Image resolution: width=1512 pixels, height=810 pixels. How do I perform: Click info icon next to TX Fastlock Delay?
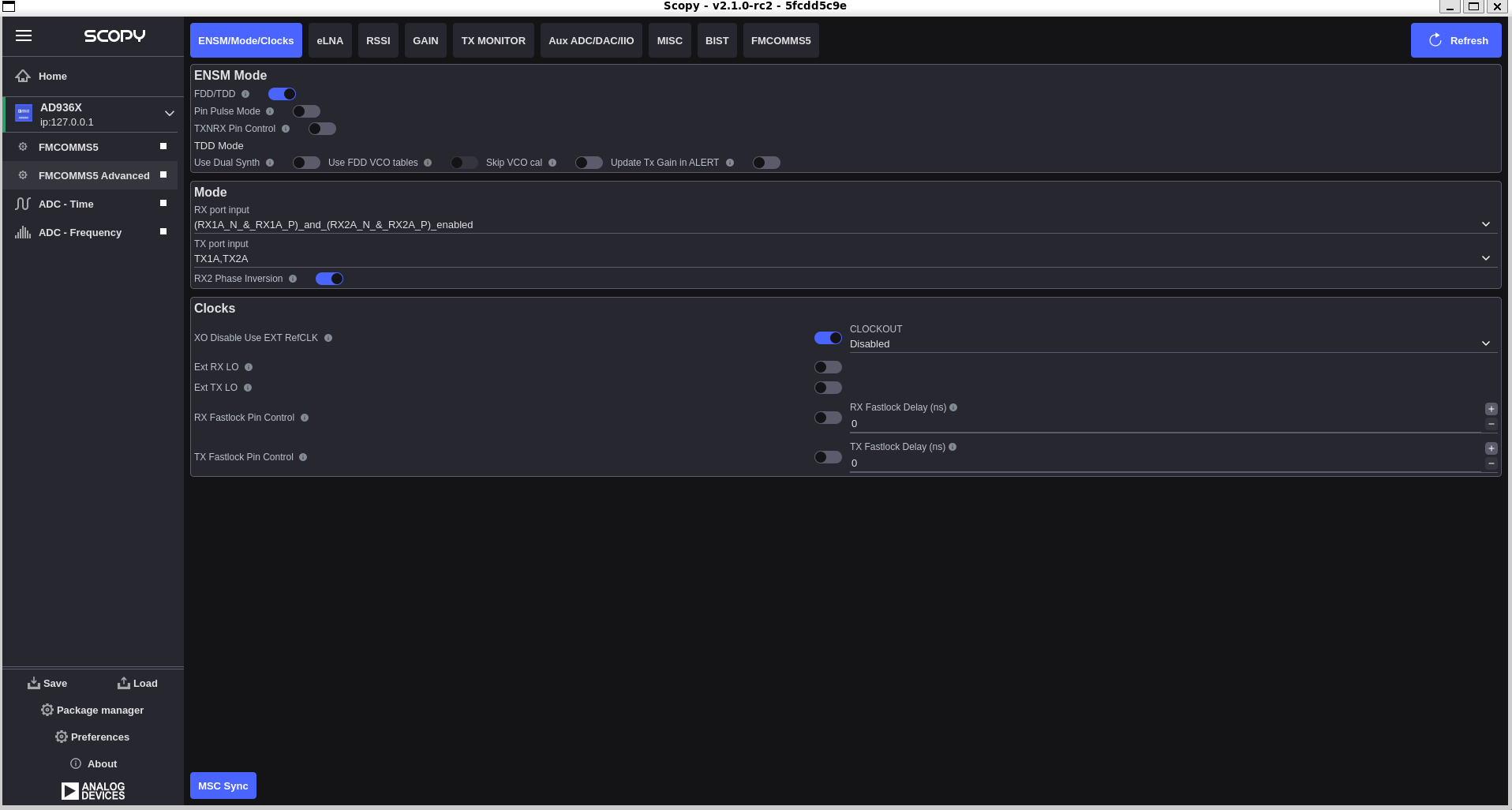tap(952, 447)
